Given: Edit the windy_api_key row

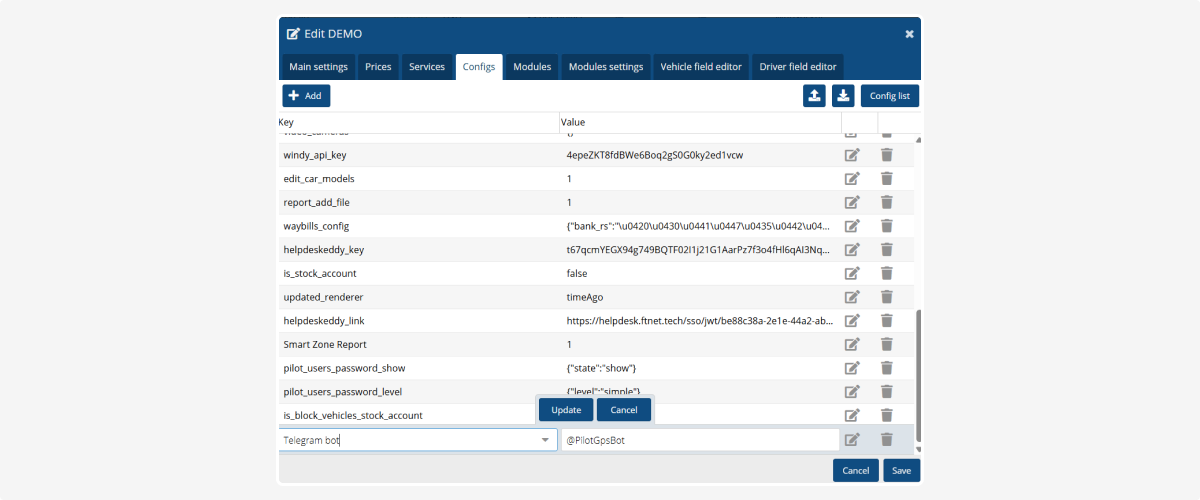Looking at the screenshot, I should (x=852, y=155).
